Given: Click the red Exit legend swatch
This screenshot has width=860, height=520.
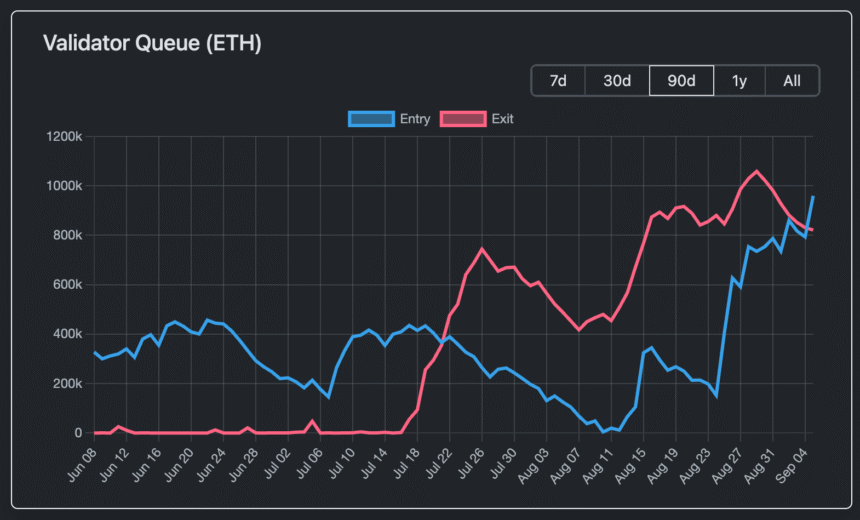Looking at the screenshot, I should click(463, 119).
